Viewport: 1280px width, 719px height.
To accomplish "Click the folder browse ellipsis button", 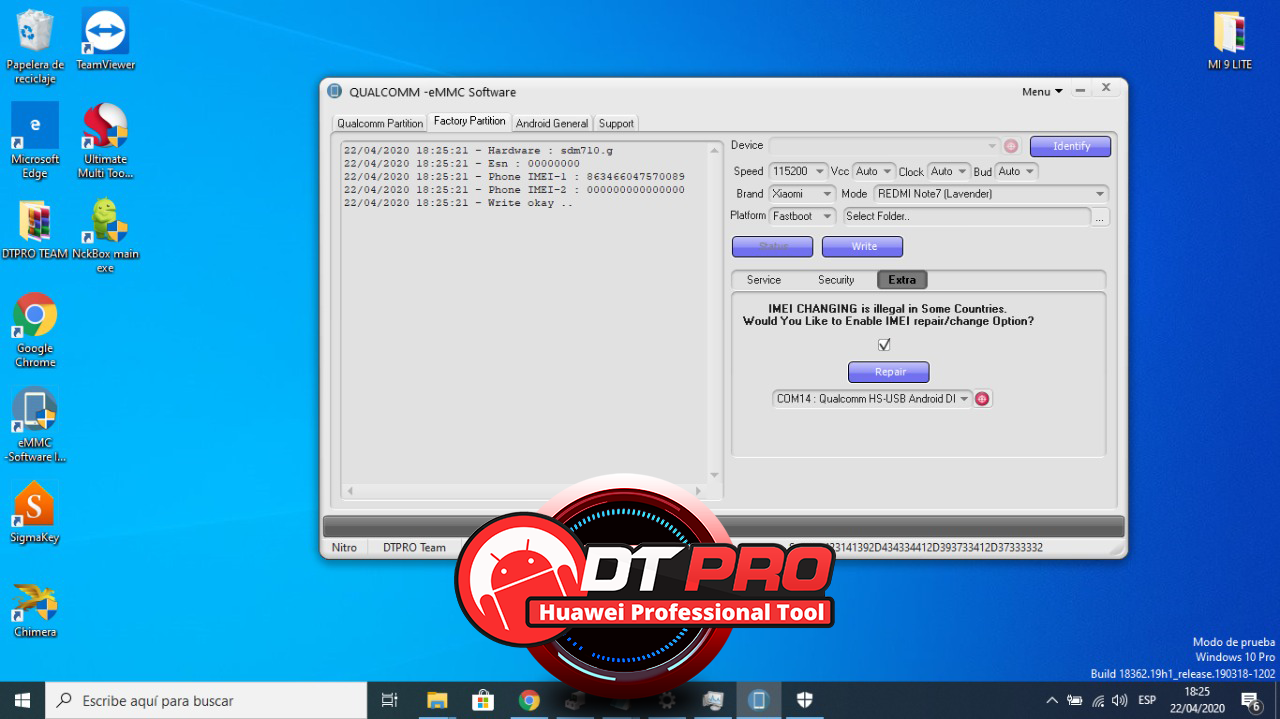I will tap(1100, 217).
